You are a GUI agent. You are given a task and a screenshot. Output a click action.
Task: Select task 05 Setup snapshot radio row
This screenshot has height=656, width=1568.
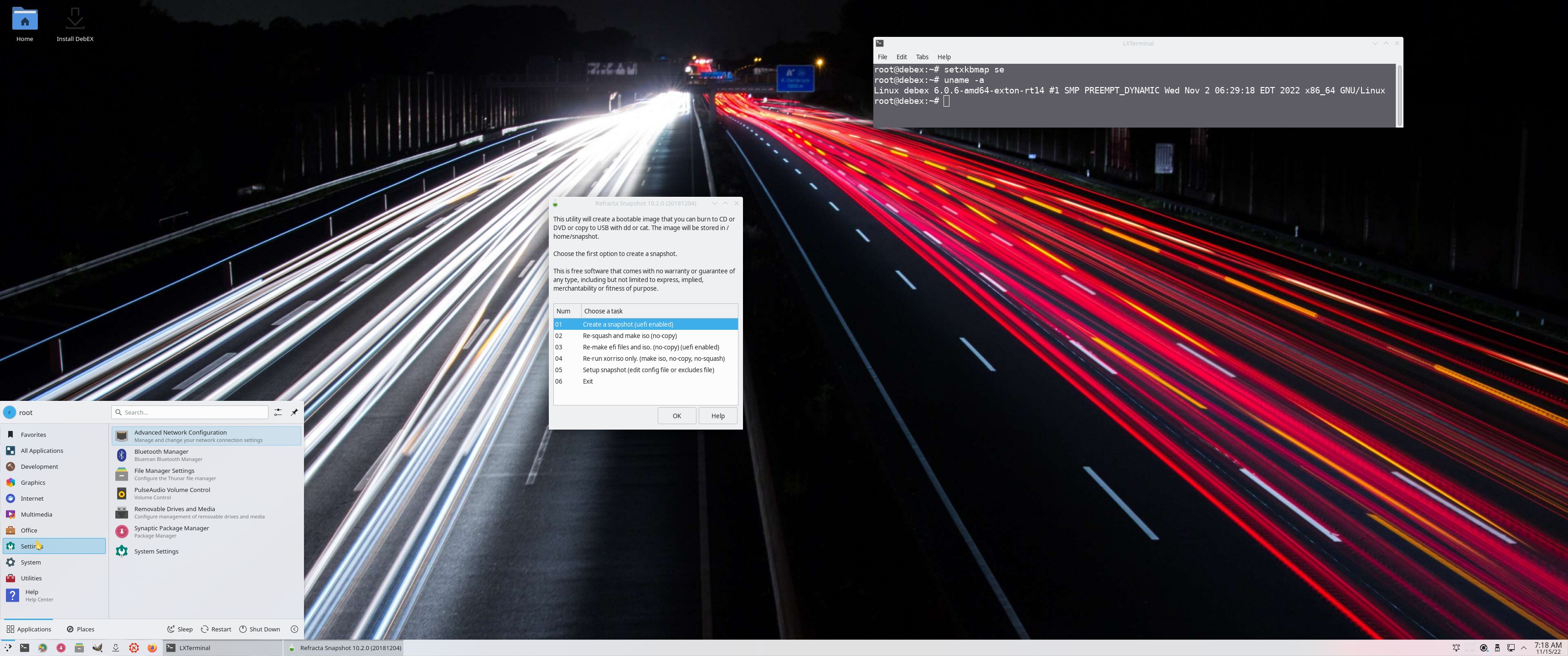pos(648,369)
